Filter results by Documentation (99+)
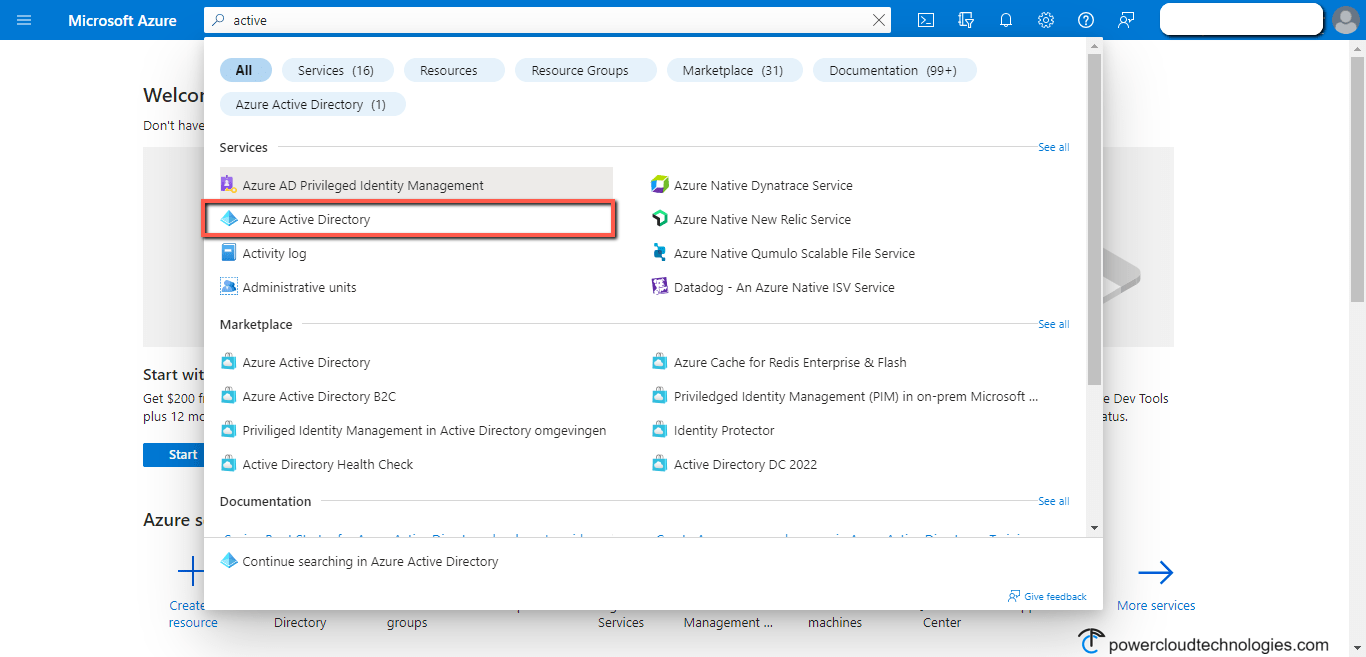Image resolution: width=1366 pixels, height=657 pixels. [893, 70]
